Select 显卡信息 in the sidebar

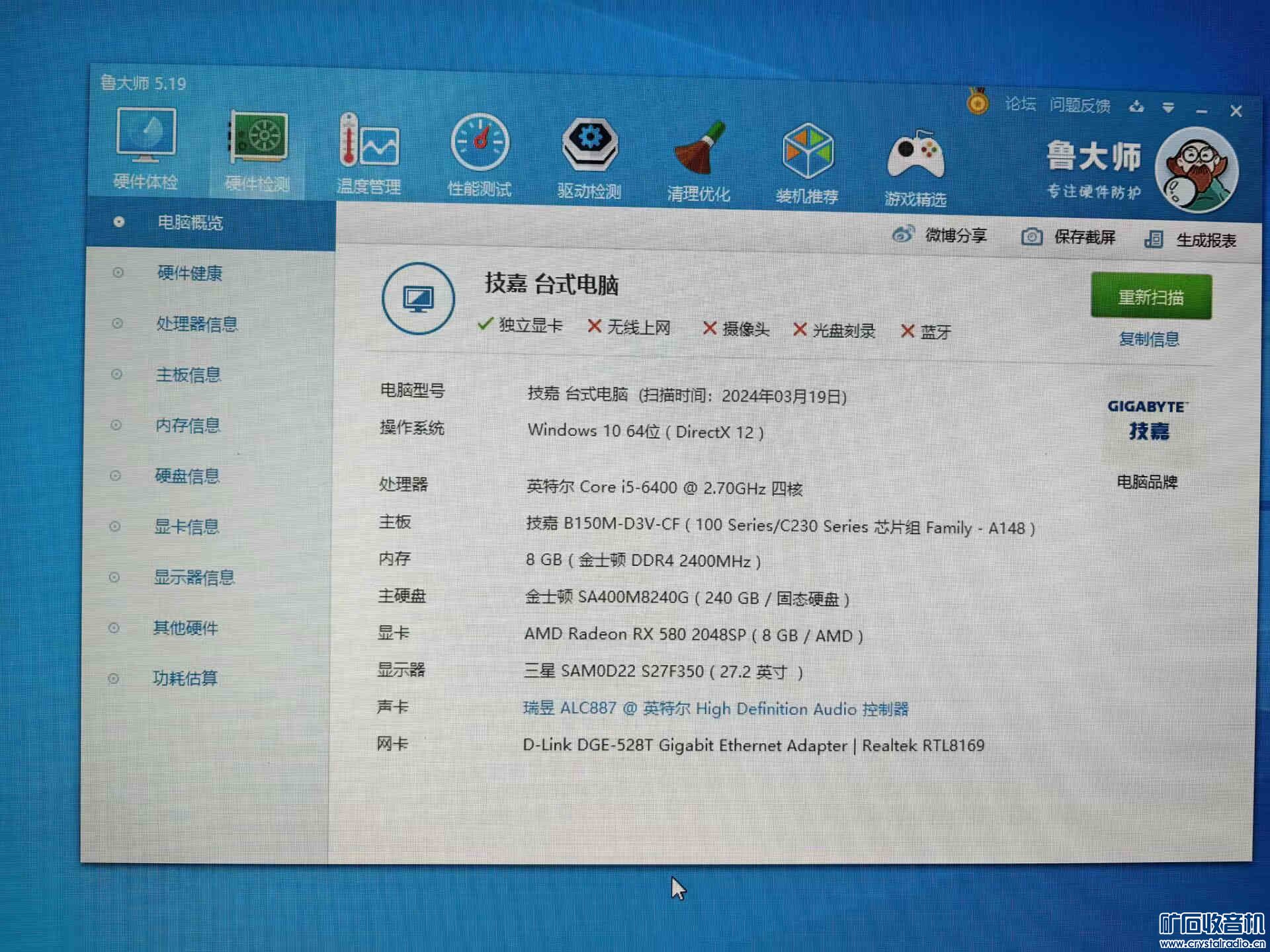(187, 527)
